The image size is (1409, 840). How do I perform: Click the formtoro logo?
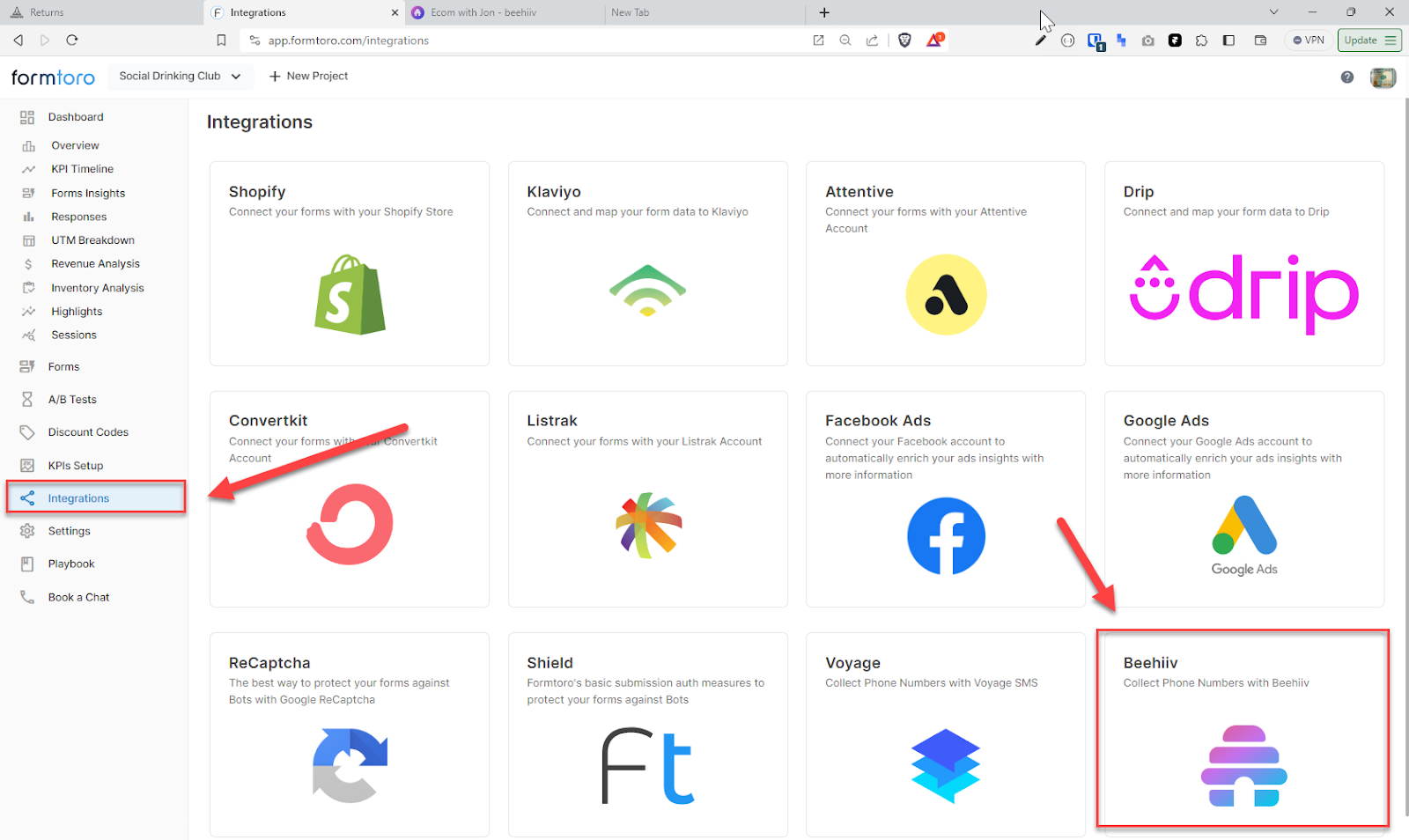click(x=53, y=77)
